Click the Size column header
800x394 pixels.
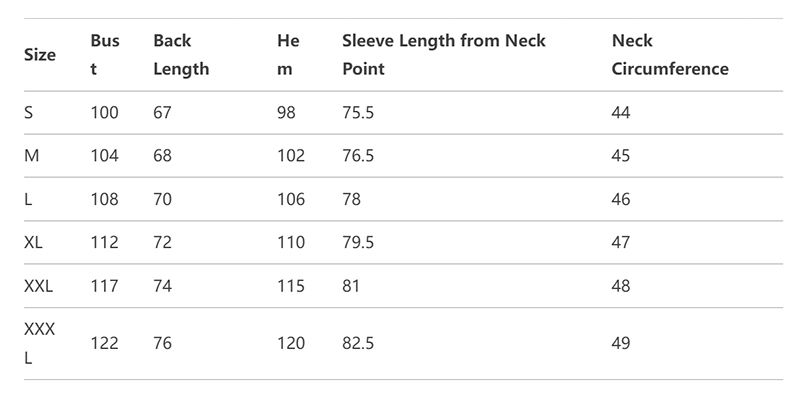point(40,55)
